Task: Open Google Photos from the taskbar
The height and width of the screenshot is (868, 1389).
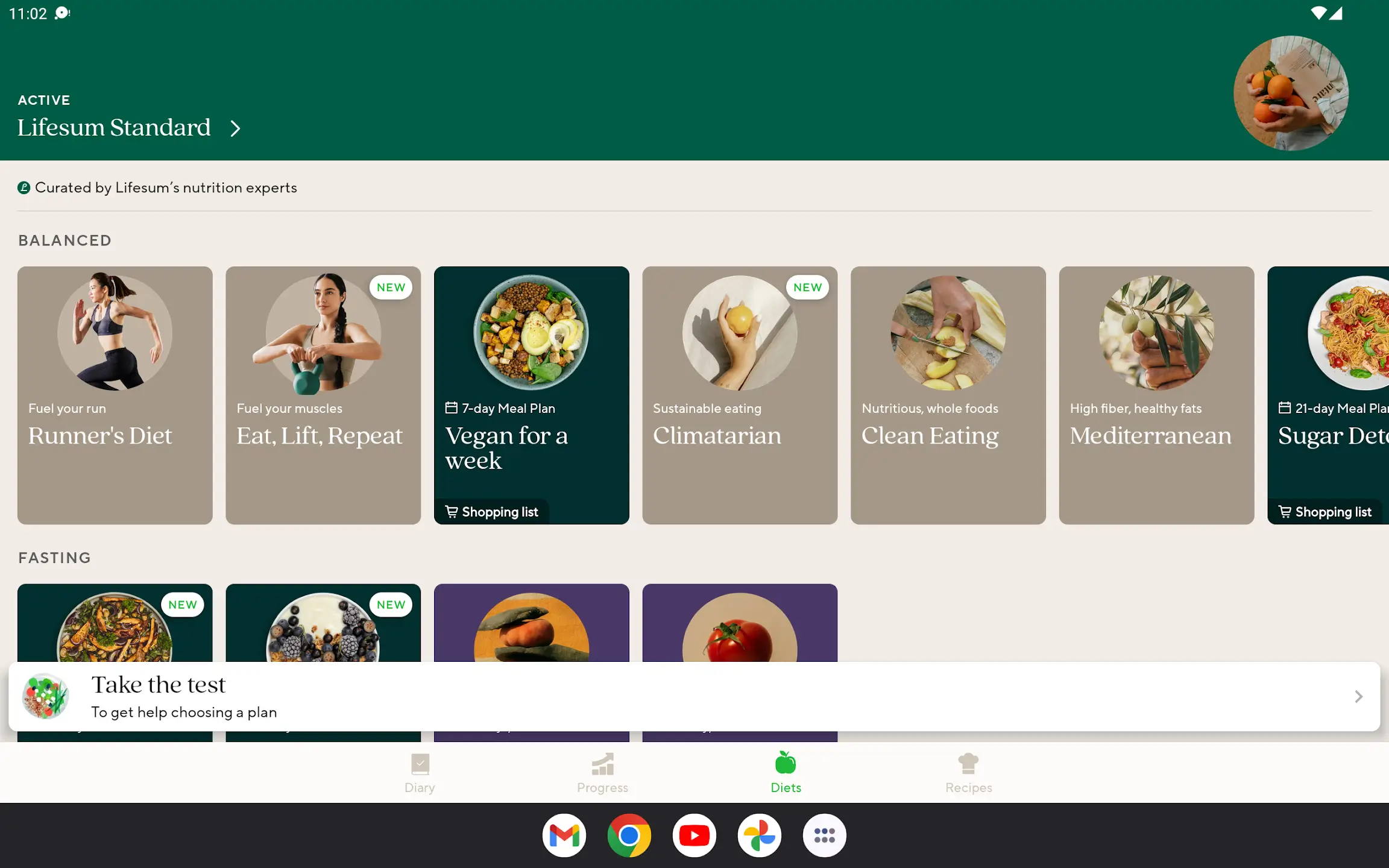Action: click(x=760, y=835)
